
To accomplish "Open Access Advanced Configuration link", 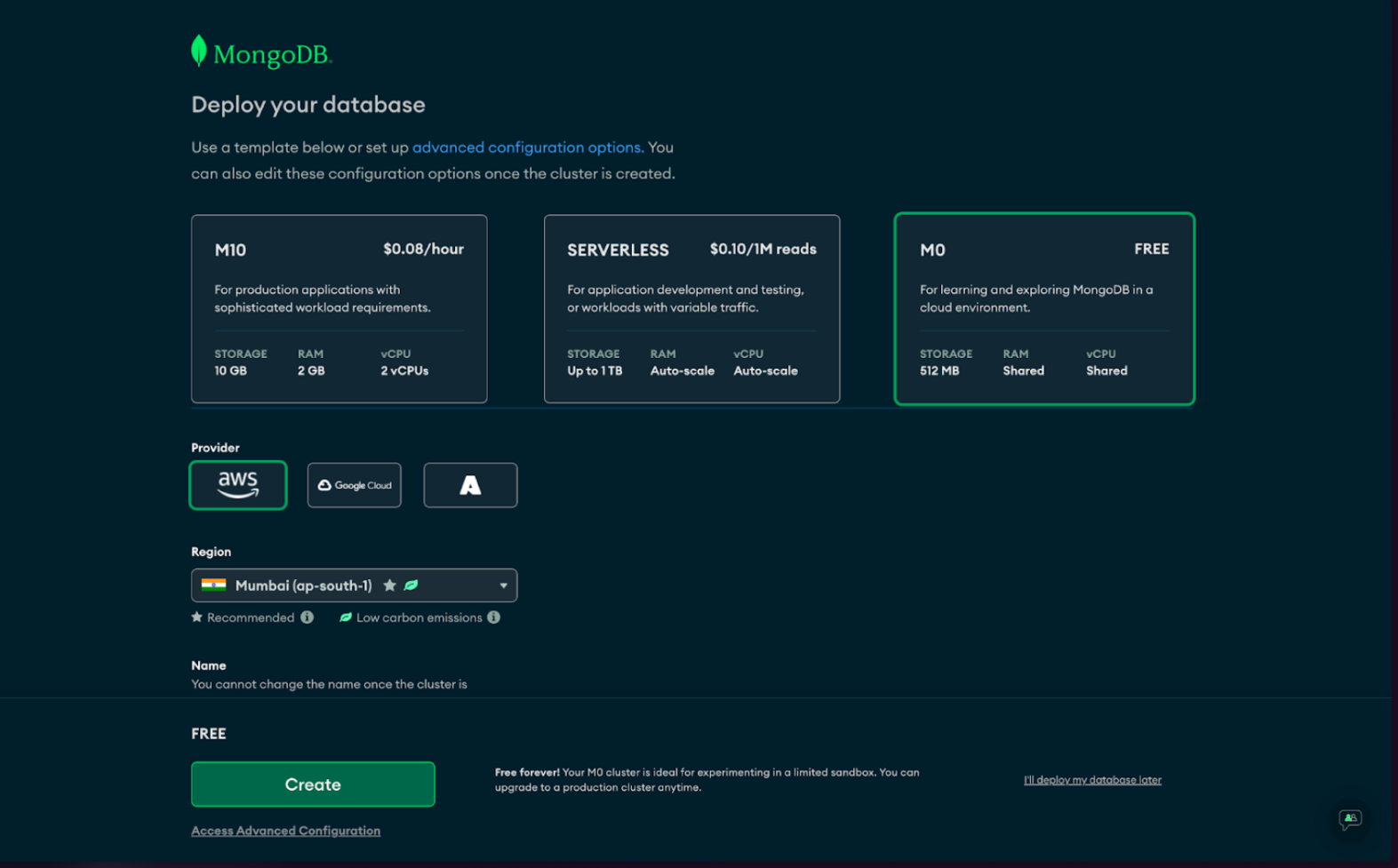I will point(285,831).
